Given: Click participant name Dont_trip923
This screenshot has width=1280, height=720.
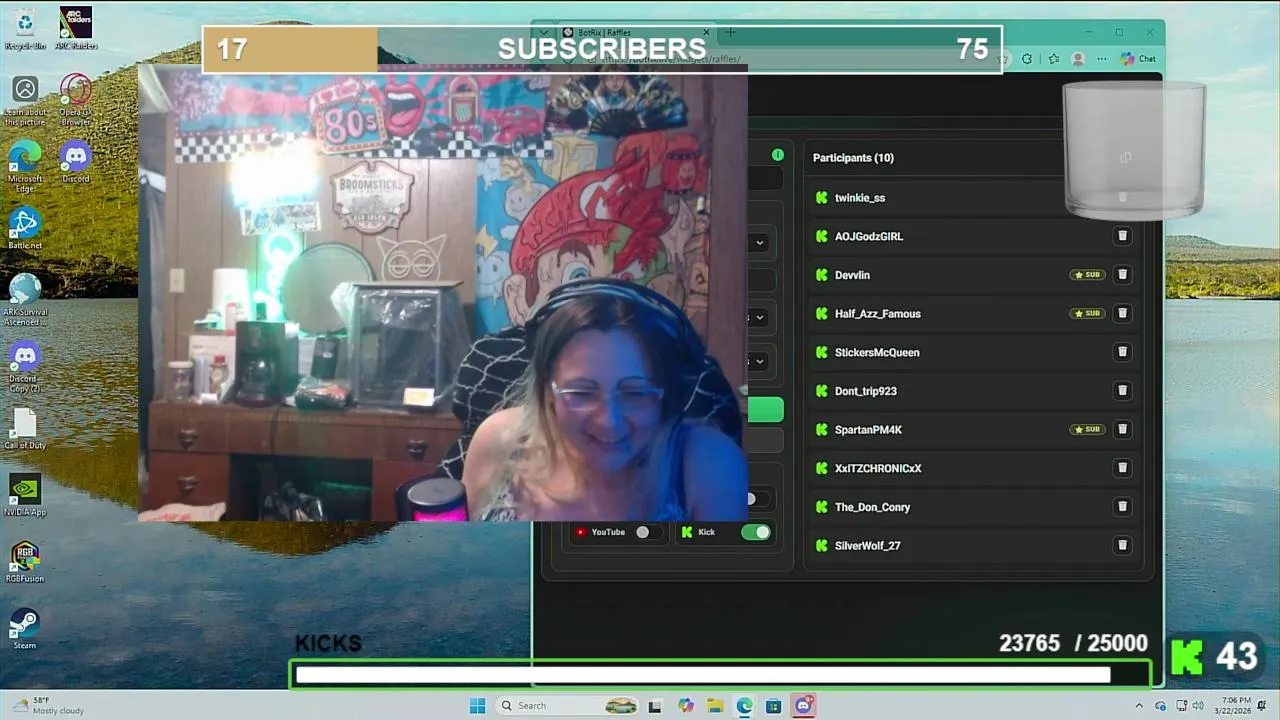Looking at the screenshot, I should (866, 391).
